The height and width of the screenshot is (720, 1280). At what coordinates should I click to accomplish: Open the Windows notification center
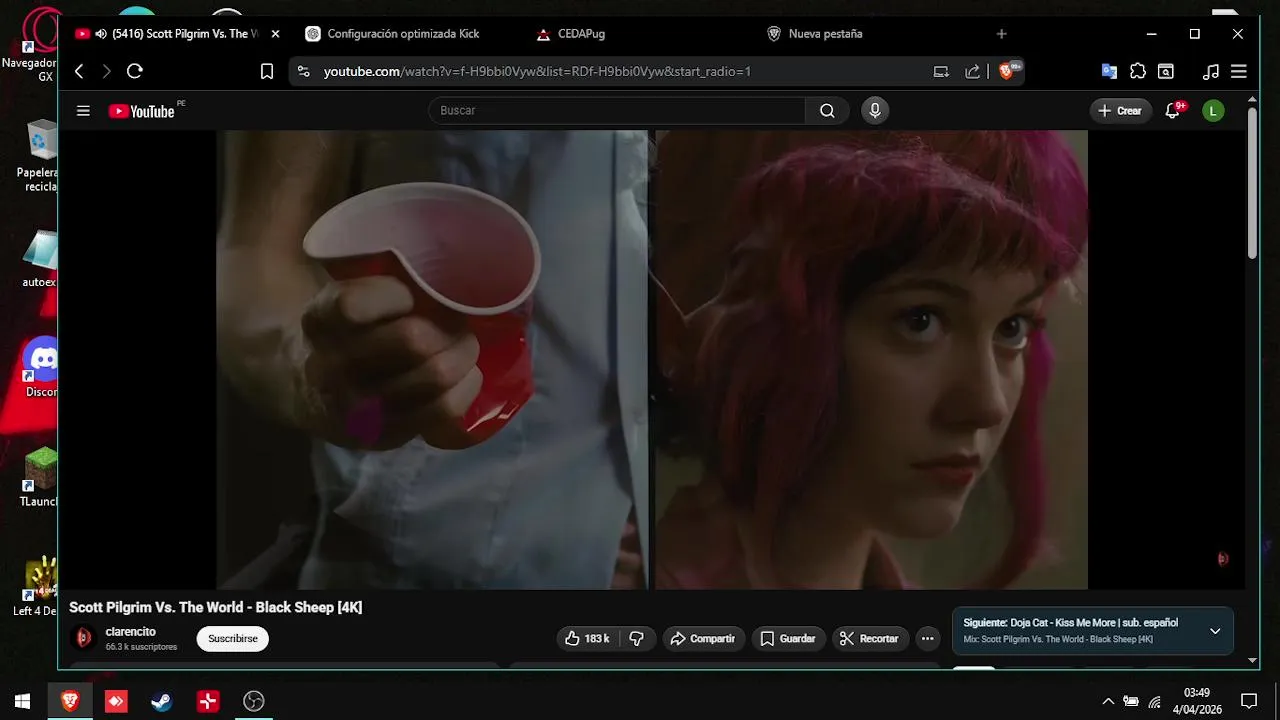pyautogui.click(x=1248, y=701)
